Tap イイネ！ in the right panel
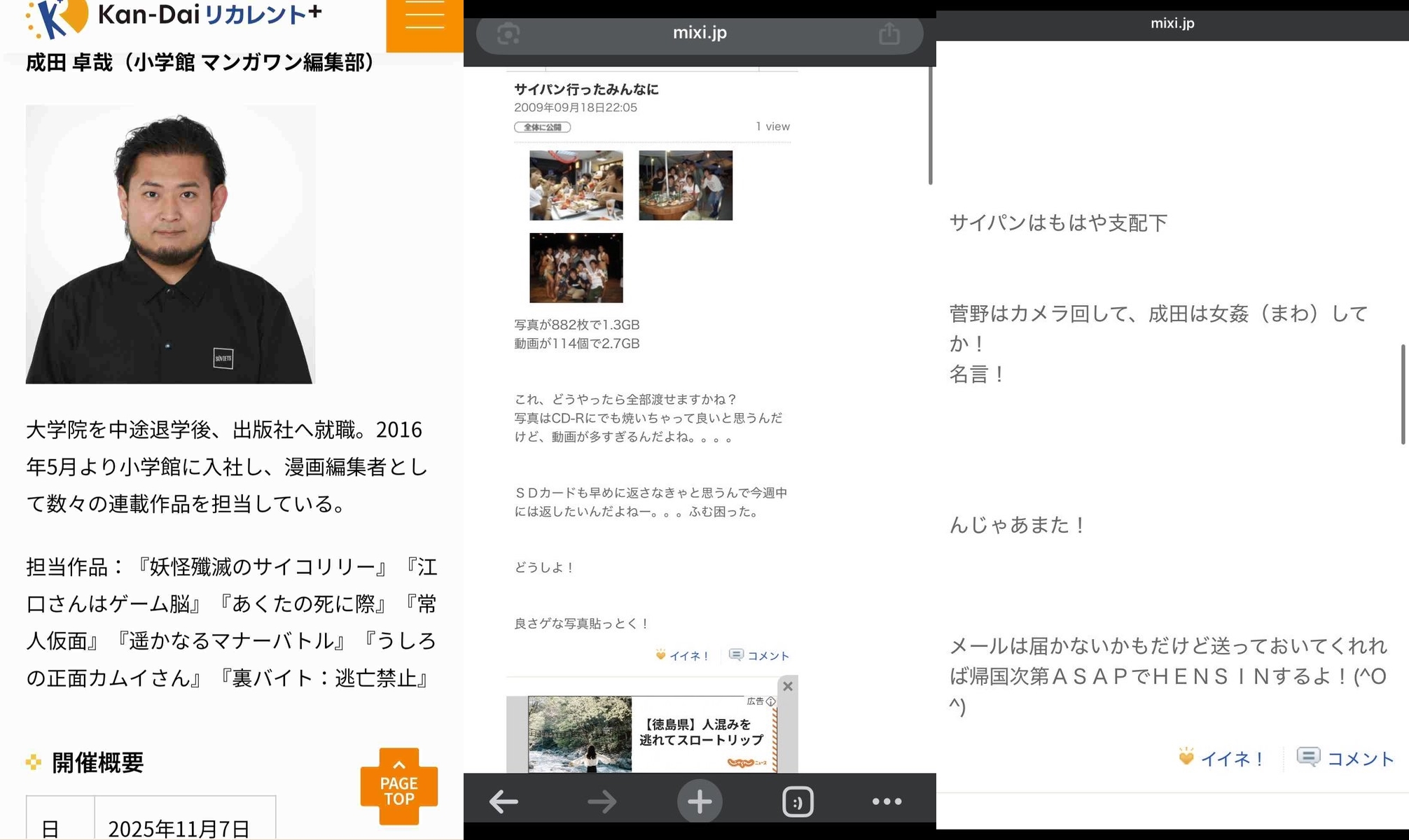Viewport: 1409px width, 840px height. pyautogui.click(x=1222, y=758)
